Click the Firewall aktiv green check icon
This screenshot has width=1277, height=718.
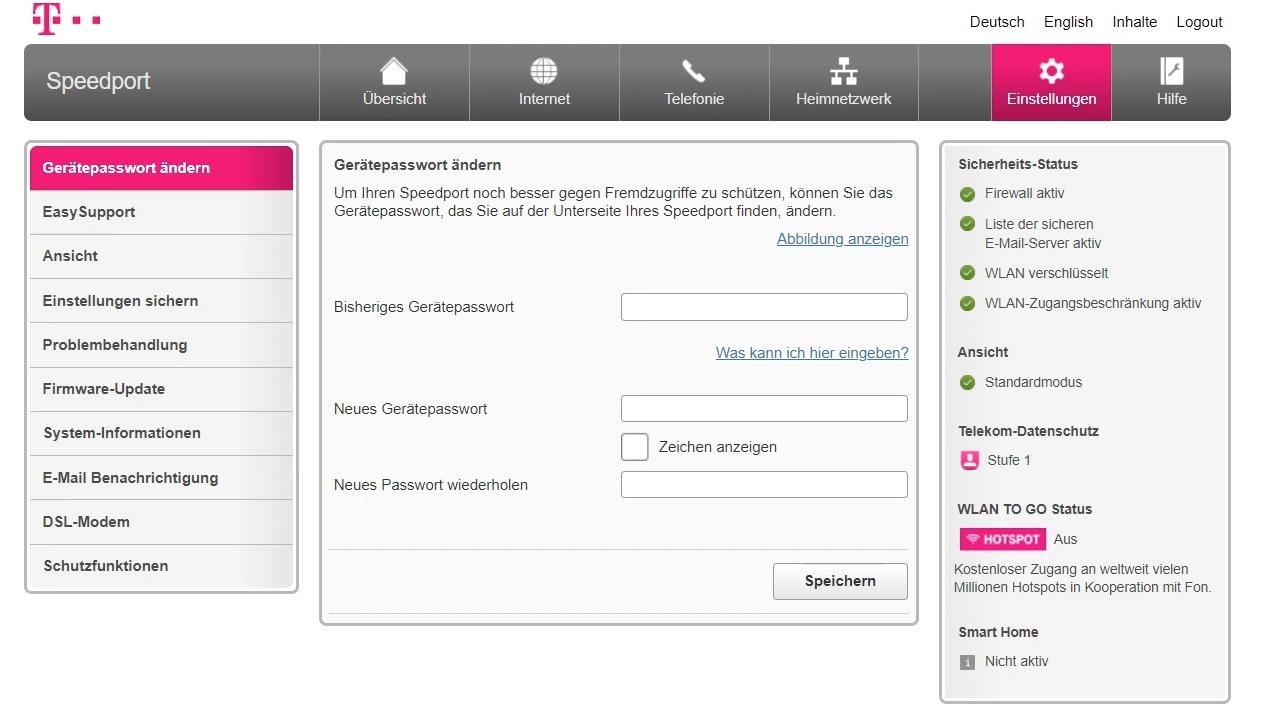(x=967, y=194)
